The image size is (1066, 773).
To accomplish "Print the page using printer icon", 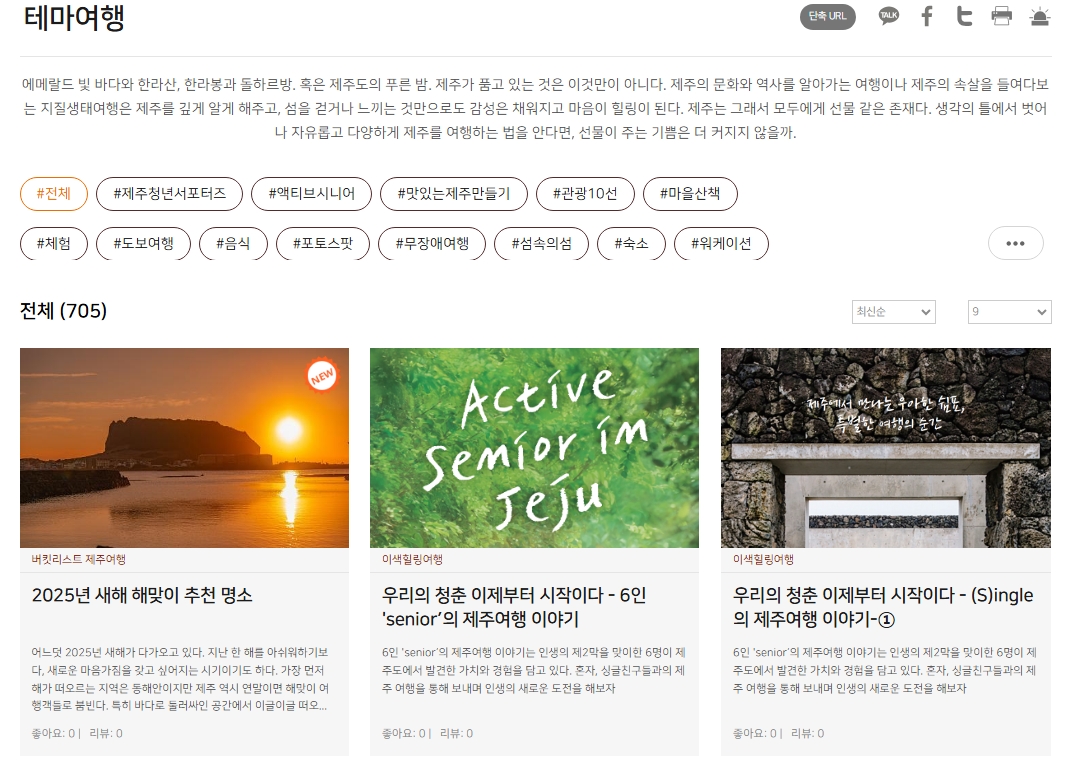I will tap(1001, 16).
